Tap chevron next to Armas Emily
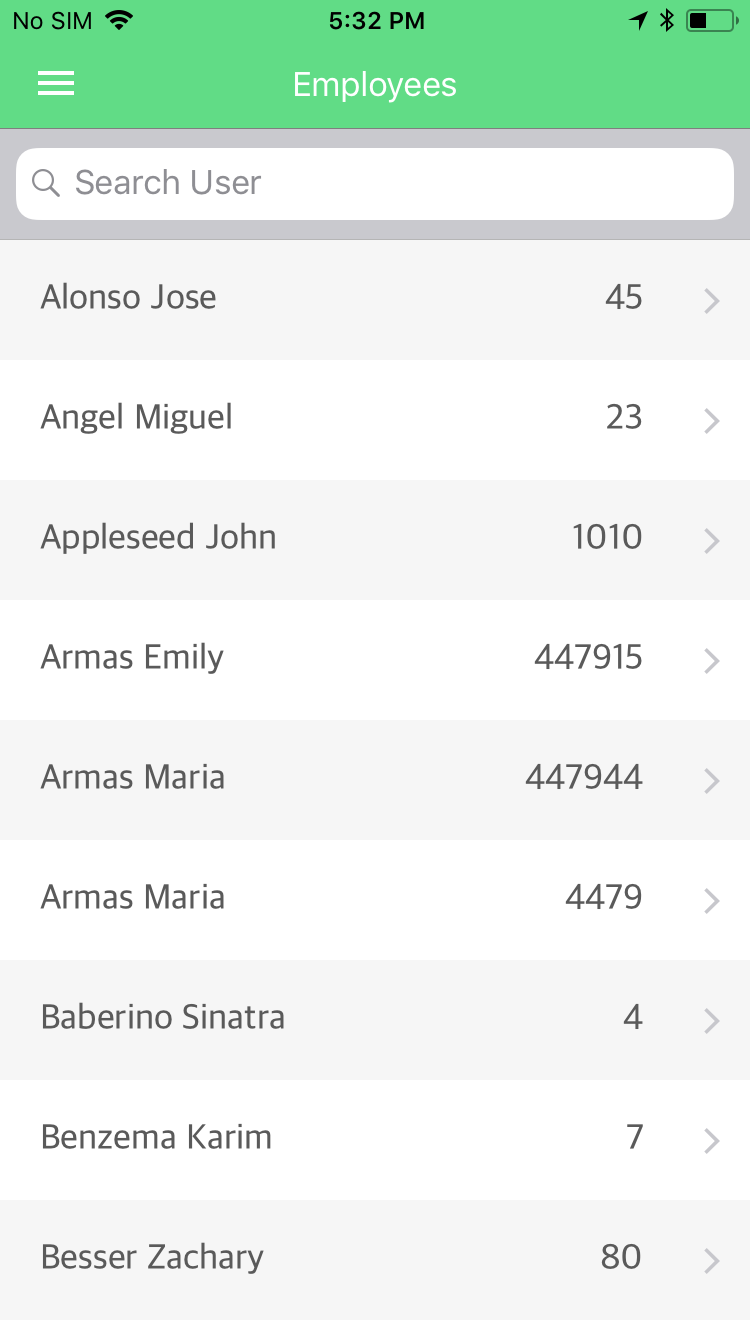 coord(711,660)
